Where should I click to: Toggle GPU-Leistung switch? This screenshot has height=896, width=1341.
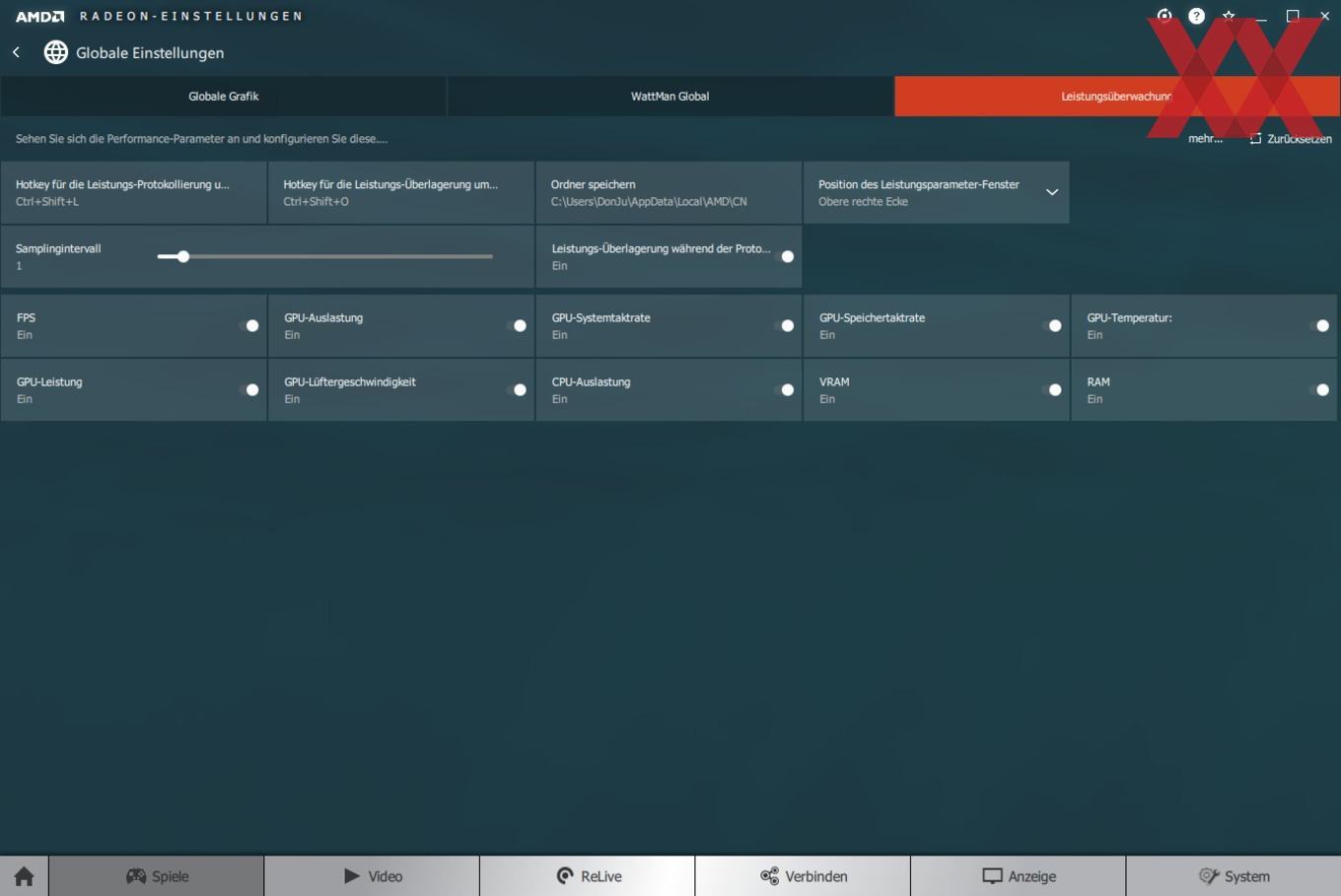[x=248, y=389]
